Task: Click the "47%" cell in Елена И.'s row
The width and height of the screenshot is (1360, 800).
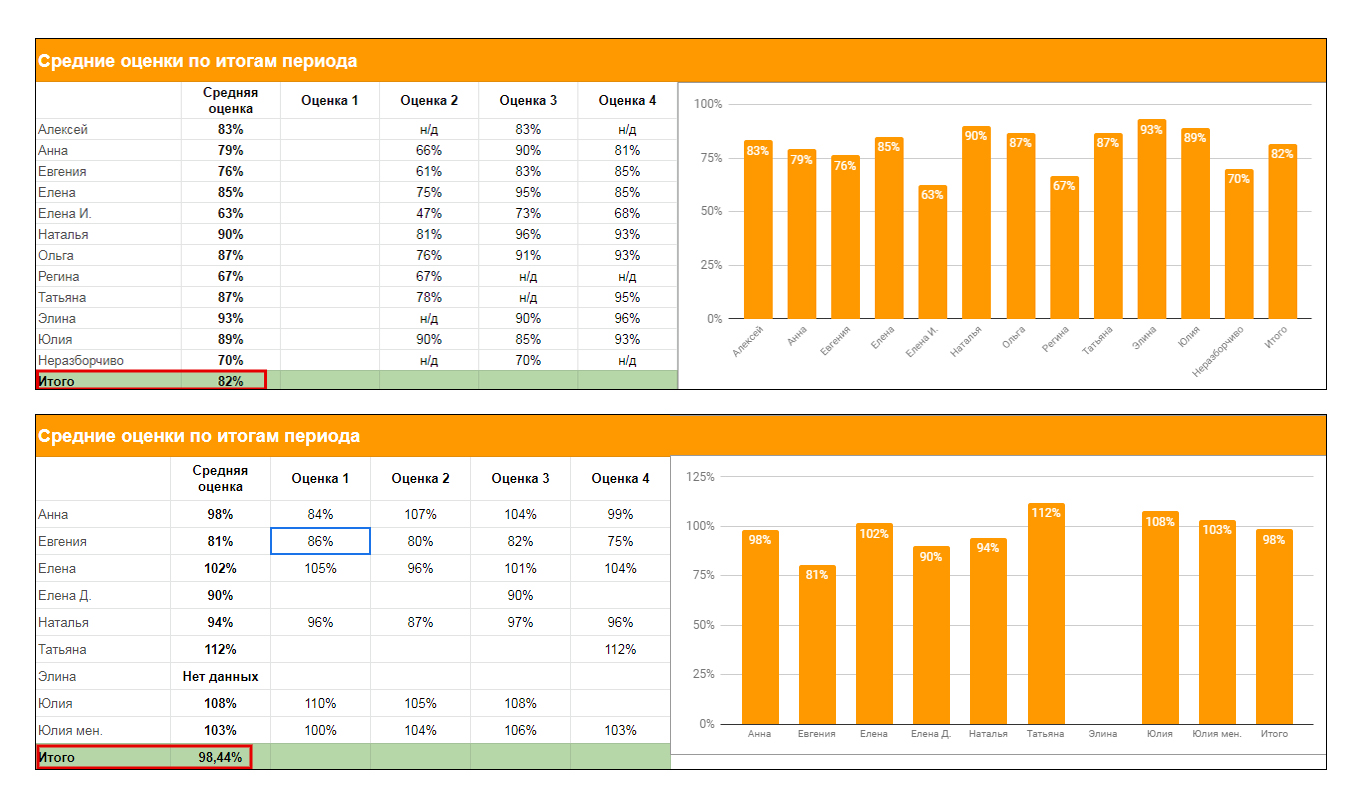Action: [x=429, y=213]
